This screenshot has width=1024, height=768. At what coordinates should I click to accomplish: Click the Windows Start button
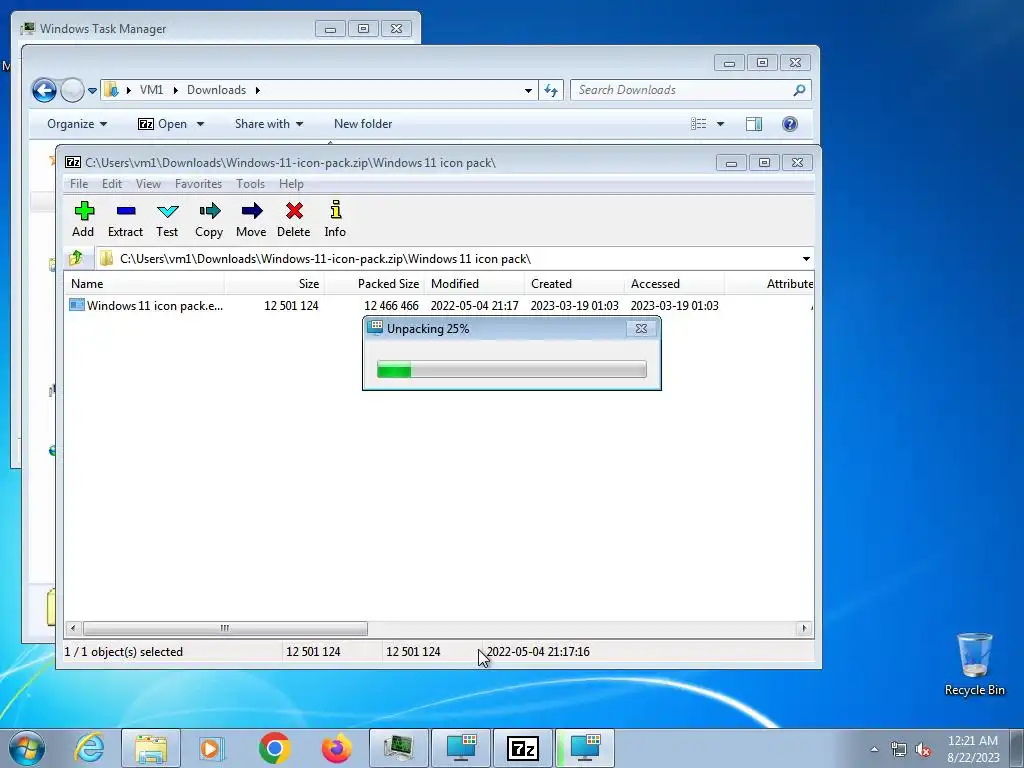pos(27,748)
